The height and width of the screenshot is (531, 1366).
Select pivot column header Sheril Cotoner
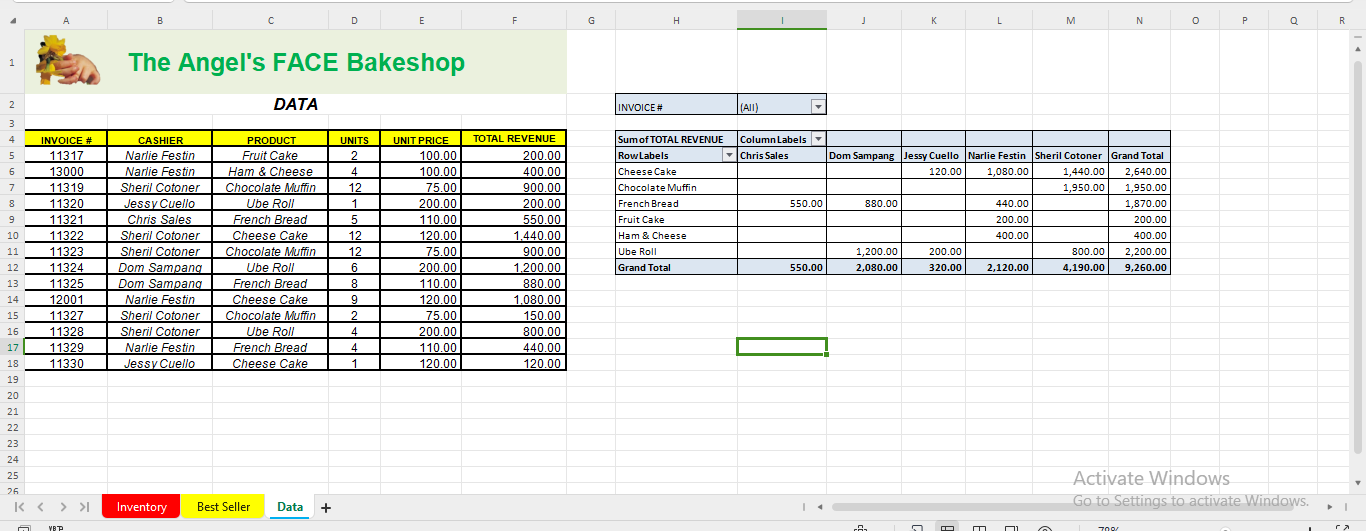[1070, 155]
